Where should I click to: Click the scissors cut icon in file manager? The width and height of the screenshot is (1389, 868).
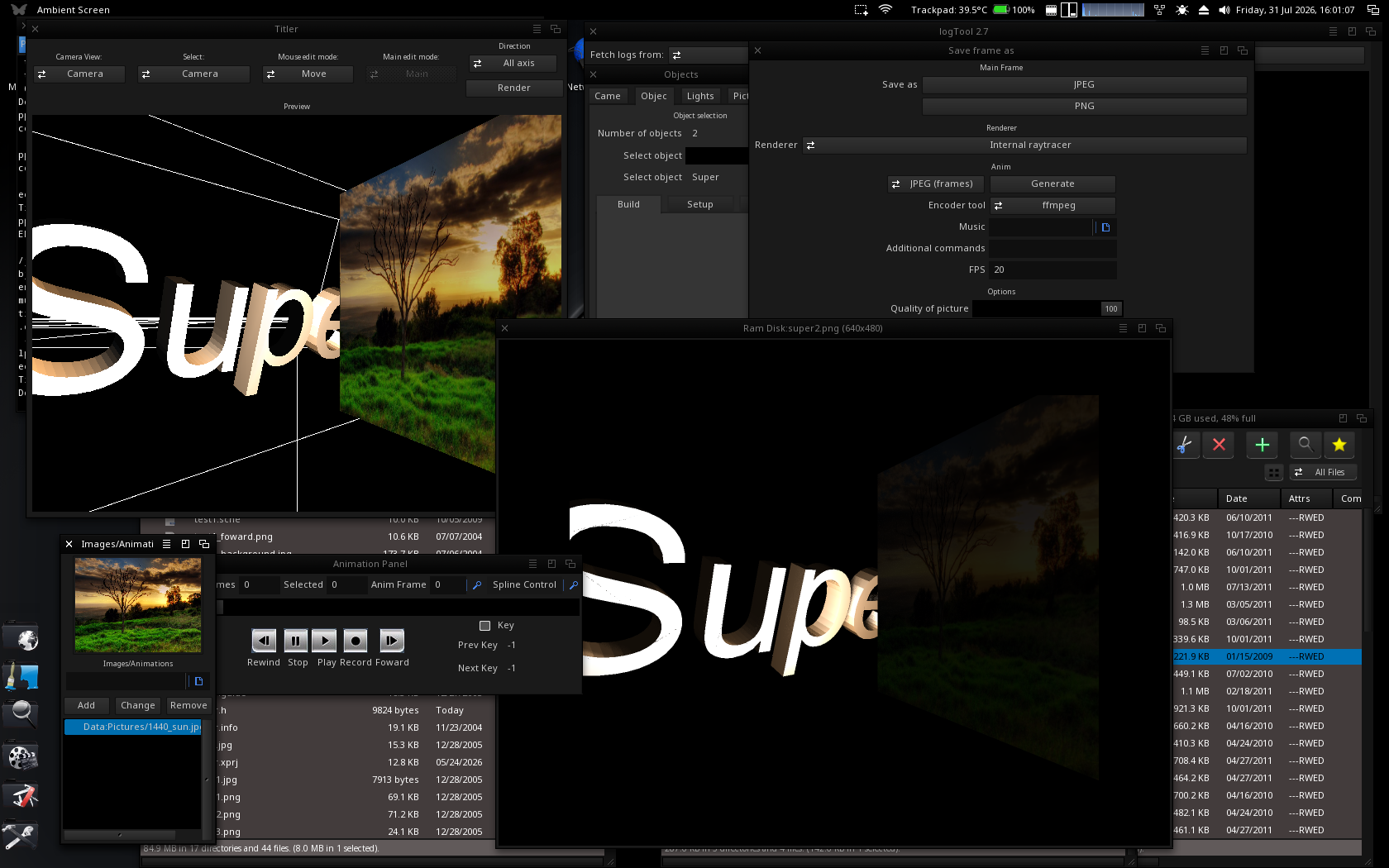coord(1184,445)
